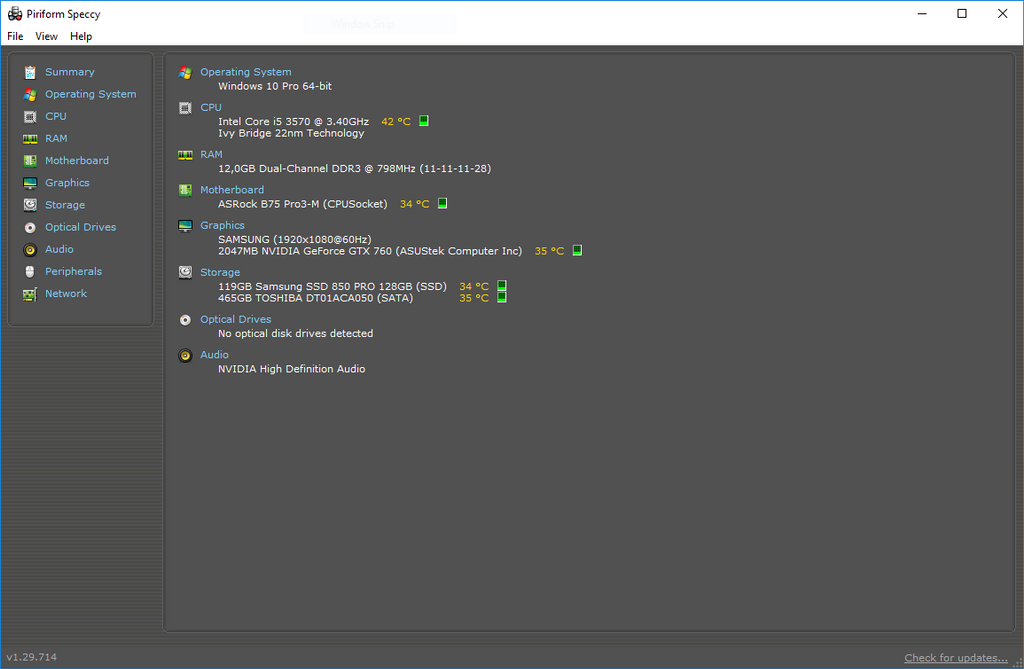Click the 34 °C motherboard temperature value

(x=415, y=204)
